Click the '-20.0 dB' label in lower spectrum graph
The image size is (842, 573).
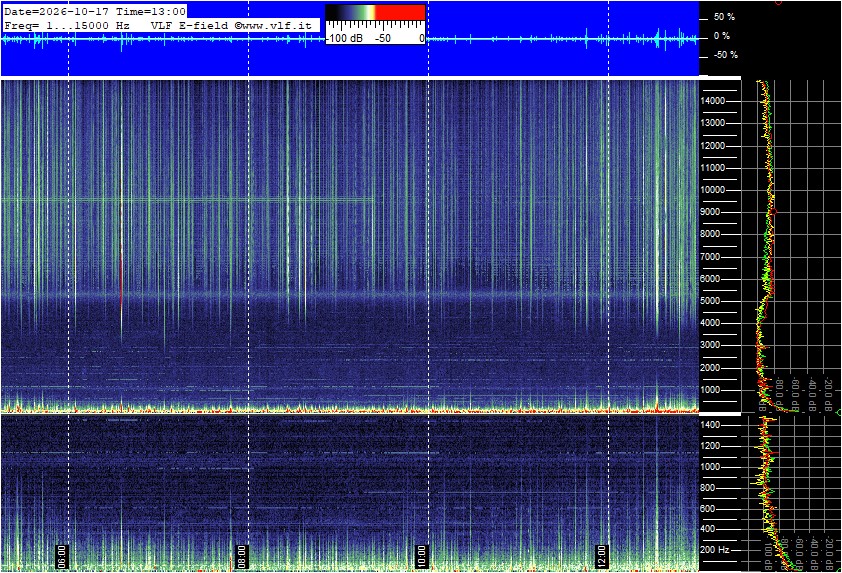point(831,553)
